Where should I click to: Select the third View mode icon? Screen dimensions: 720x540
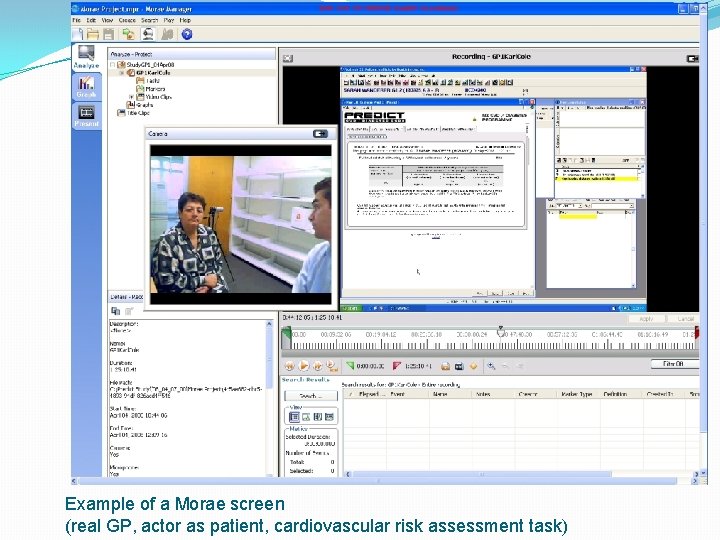coord(317,417)
